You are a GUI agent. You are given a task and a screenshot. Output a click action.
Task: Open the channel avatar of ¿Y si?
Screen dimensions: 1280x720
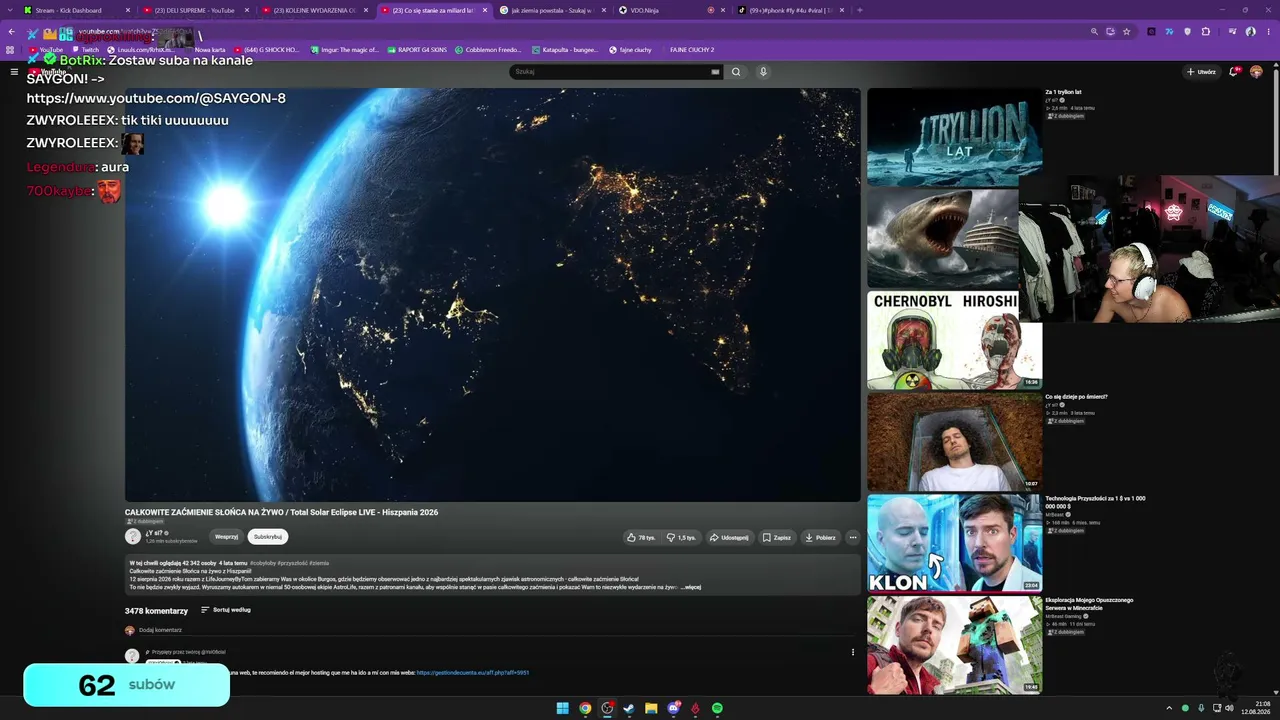tap(132, 537)
